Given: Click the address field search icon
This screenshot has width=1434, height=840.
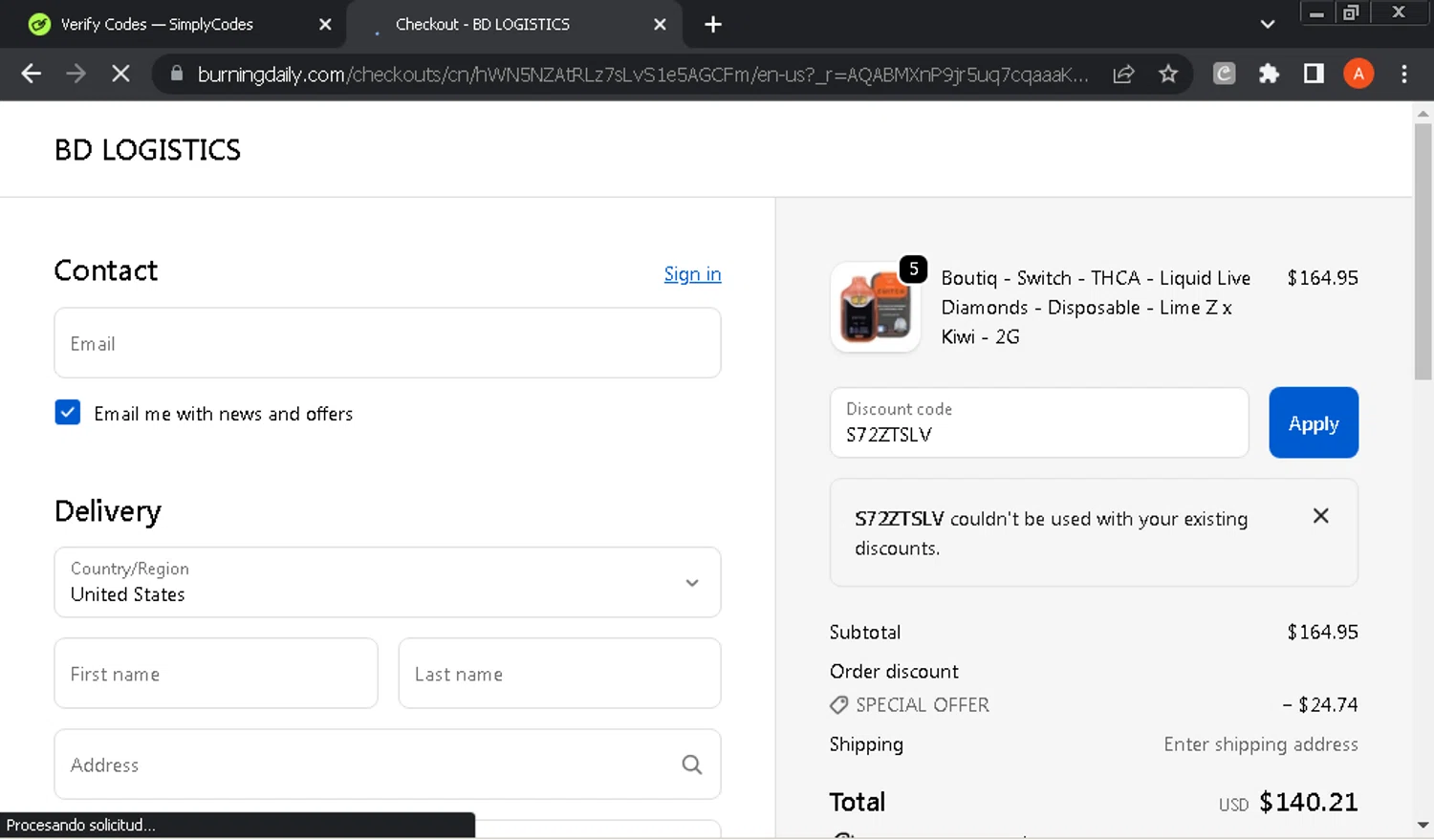Looking at the screenshot, I should click(692, 765).
